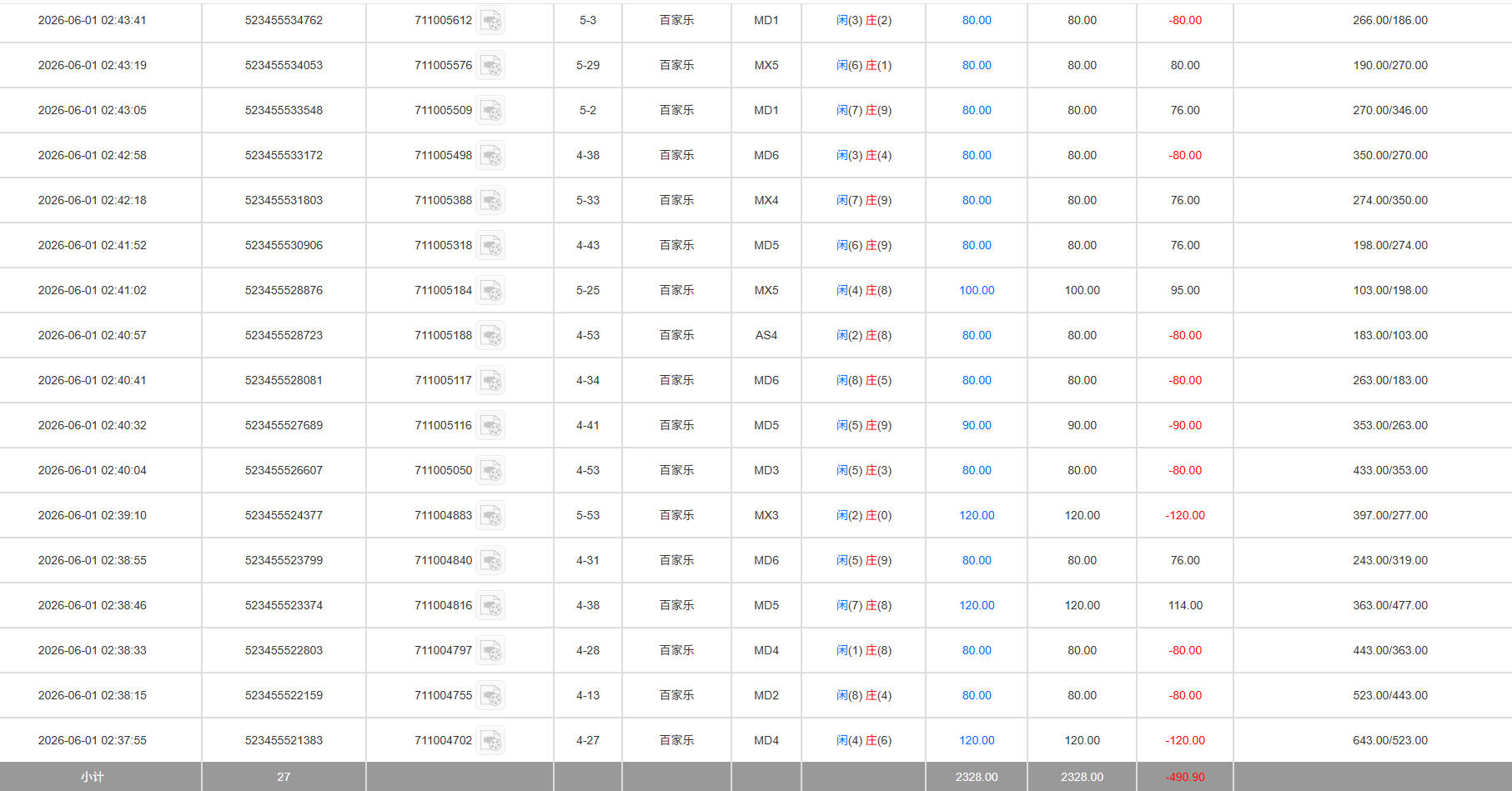Screen dimensions: 1512x791
Task: Click timestamp 2026-06-01 02:40:04
Action: (93, 470)
